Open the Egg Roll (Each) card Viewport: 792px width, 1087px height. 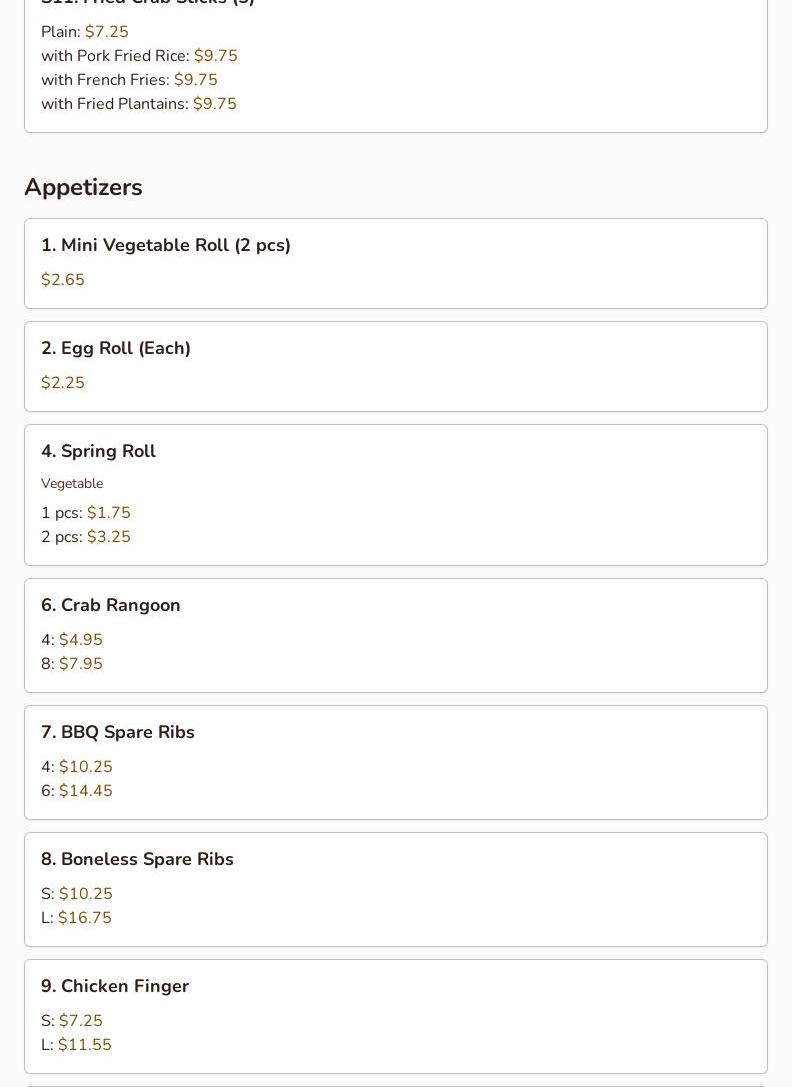[395, 366]
